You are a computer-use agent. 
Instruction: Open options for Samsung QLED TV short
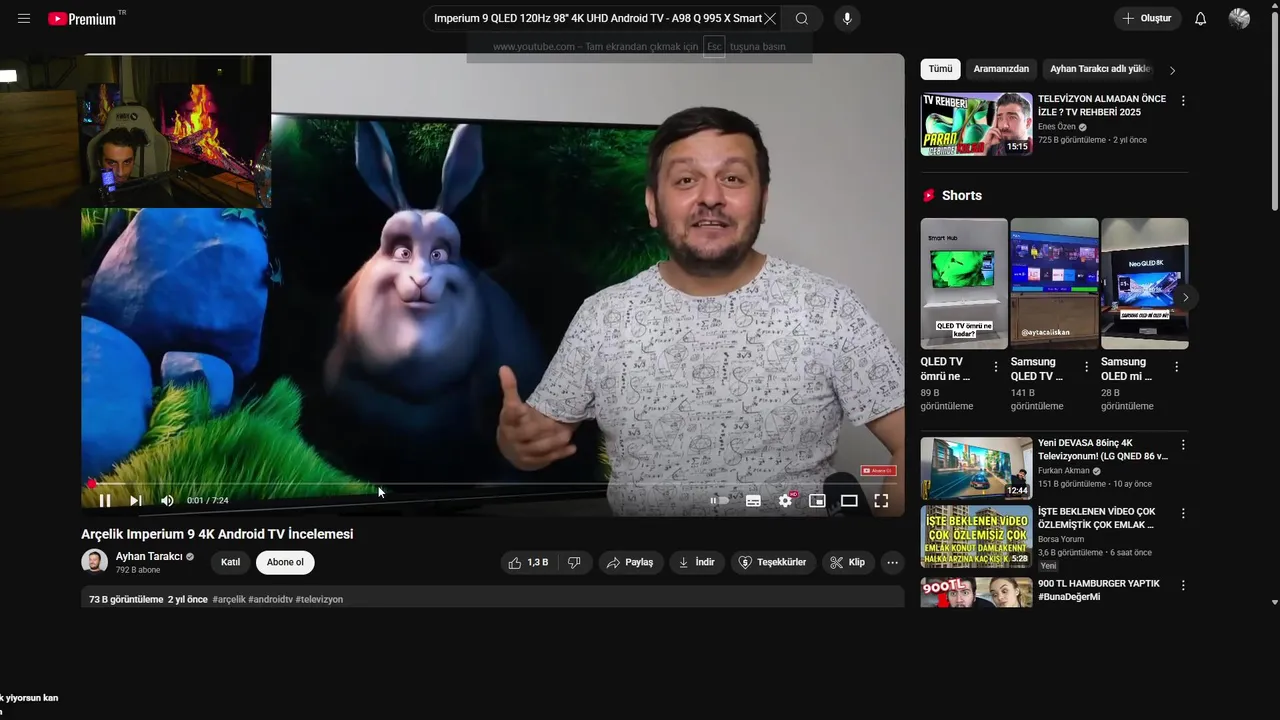pos(1086,367)
